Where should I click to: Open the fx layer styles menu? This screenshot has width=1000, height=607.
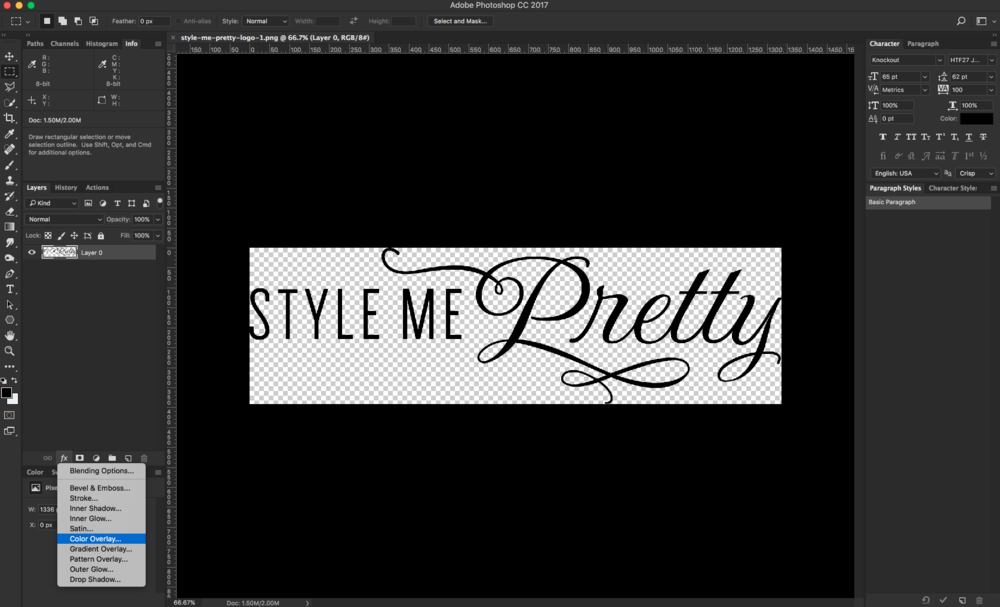coord(64,458)
